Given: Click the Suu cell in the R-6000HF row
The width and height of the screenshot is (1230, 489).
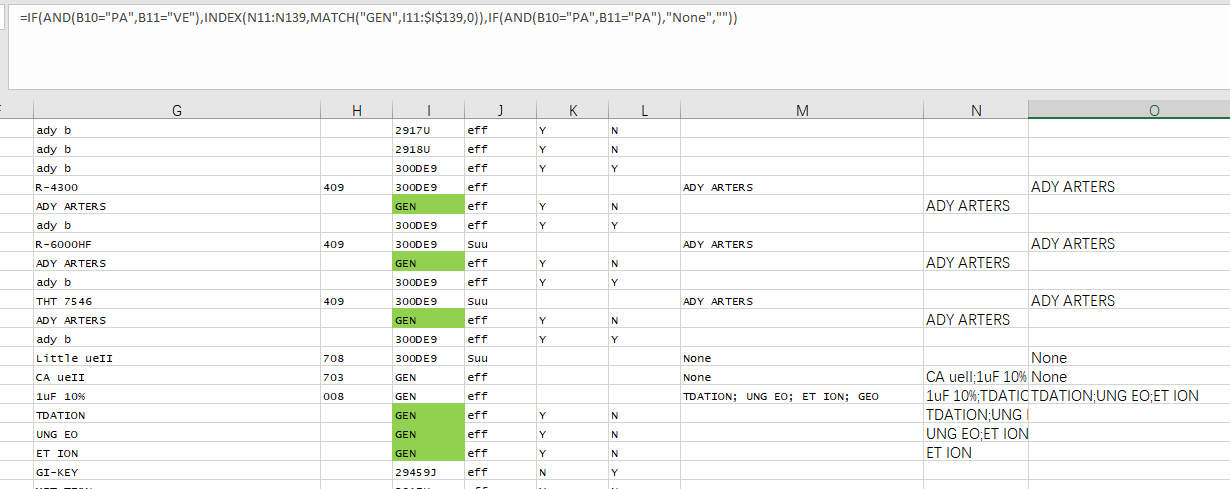Looking at the screenshot, I should [501, 244].
